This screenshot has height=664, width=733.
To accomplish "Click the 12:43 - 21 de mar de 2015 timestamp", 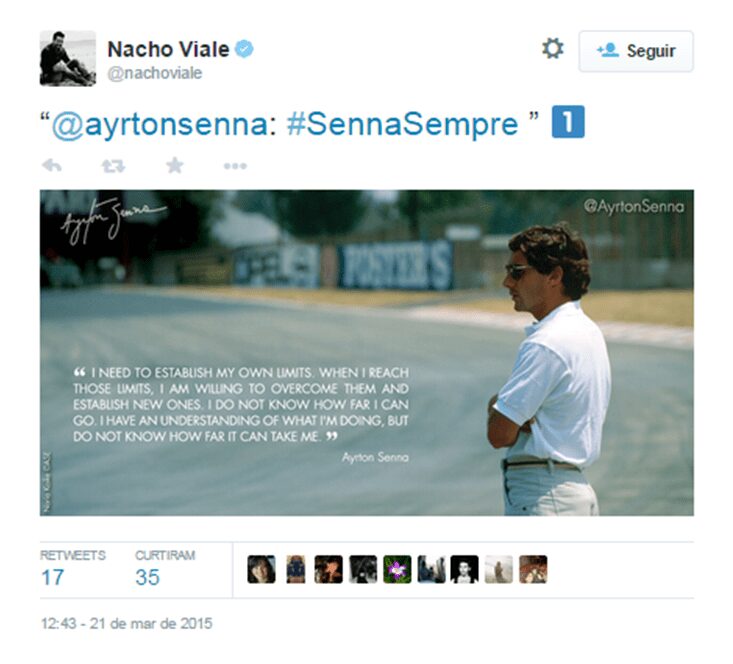I will (x=126, y=623).
